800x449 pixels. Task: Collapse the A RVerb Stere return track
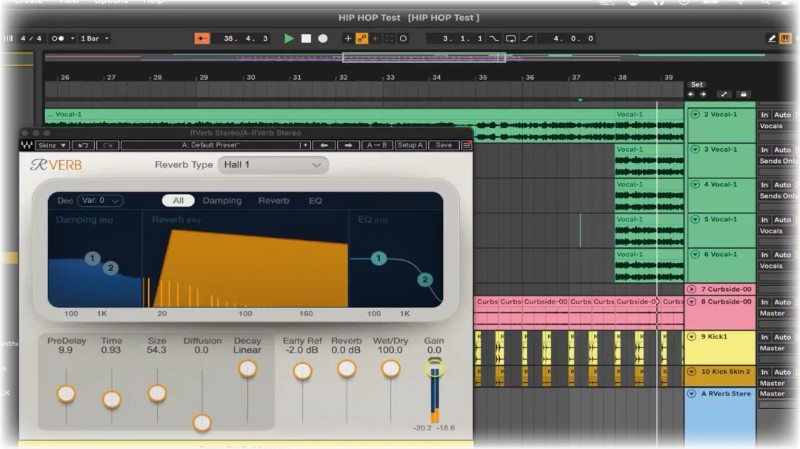(x=692, y=394)
